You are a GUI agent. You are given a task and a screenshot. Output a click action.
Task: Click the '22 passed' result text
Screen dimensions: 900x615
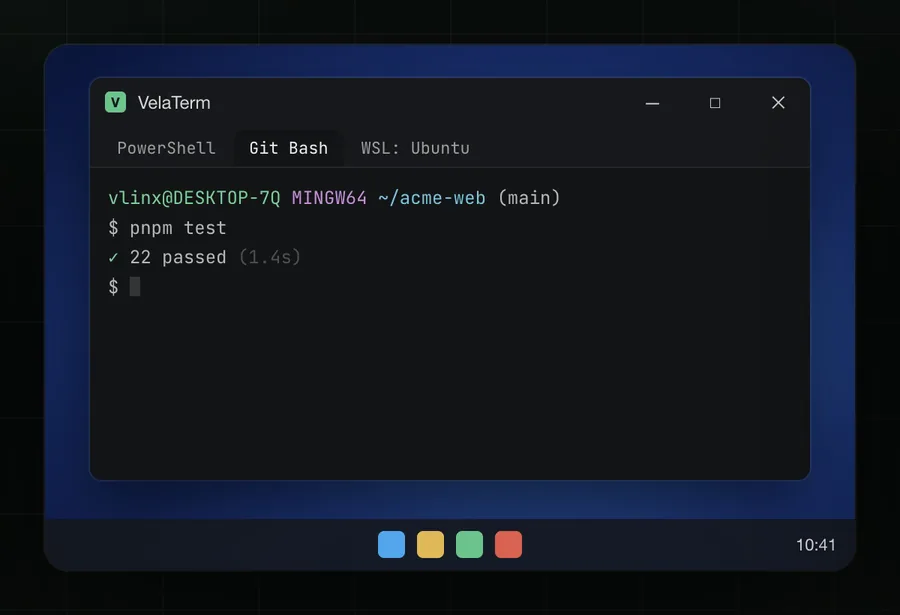[x=178, y=257]
